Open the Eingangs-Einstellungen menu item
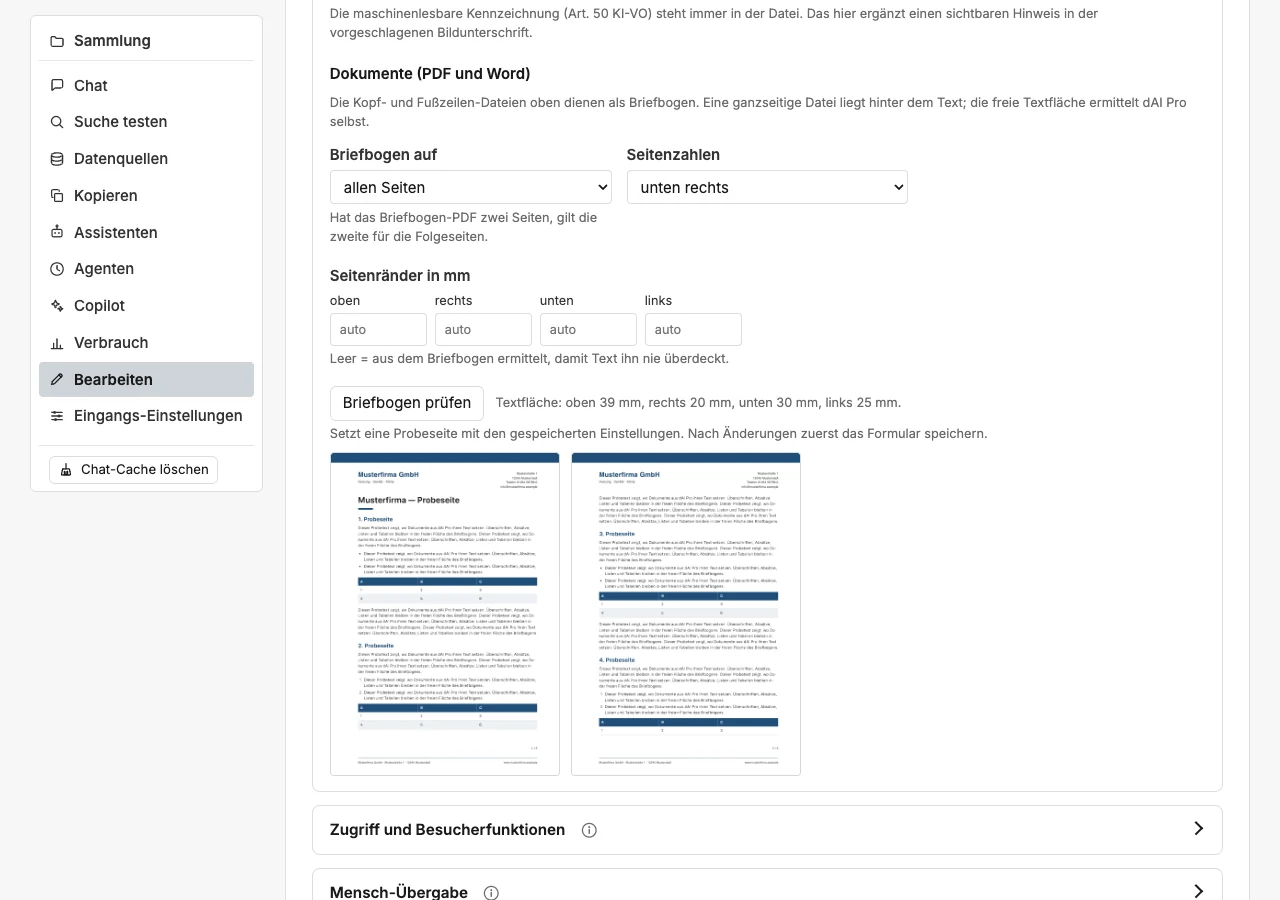This screenshot has width=1280, height=900. [x=146, y=416]
